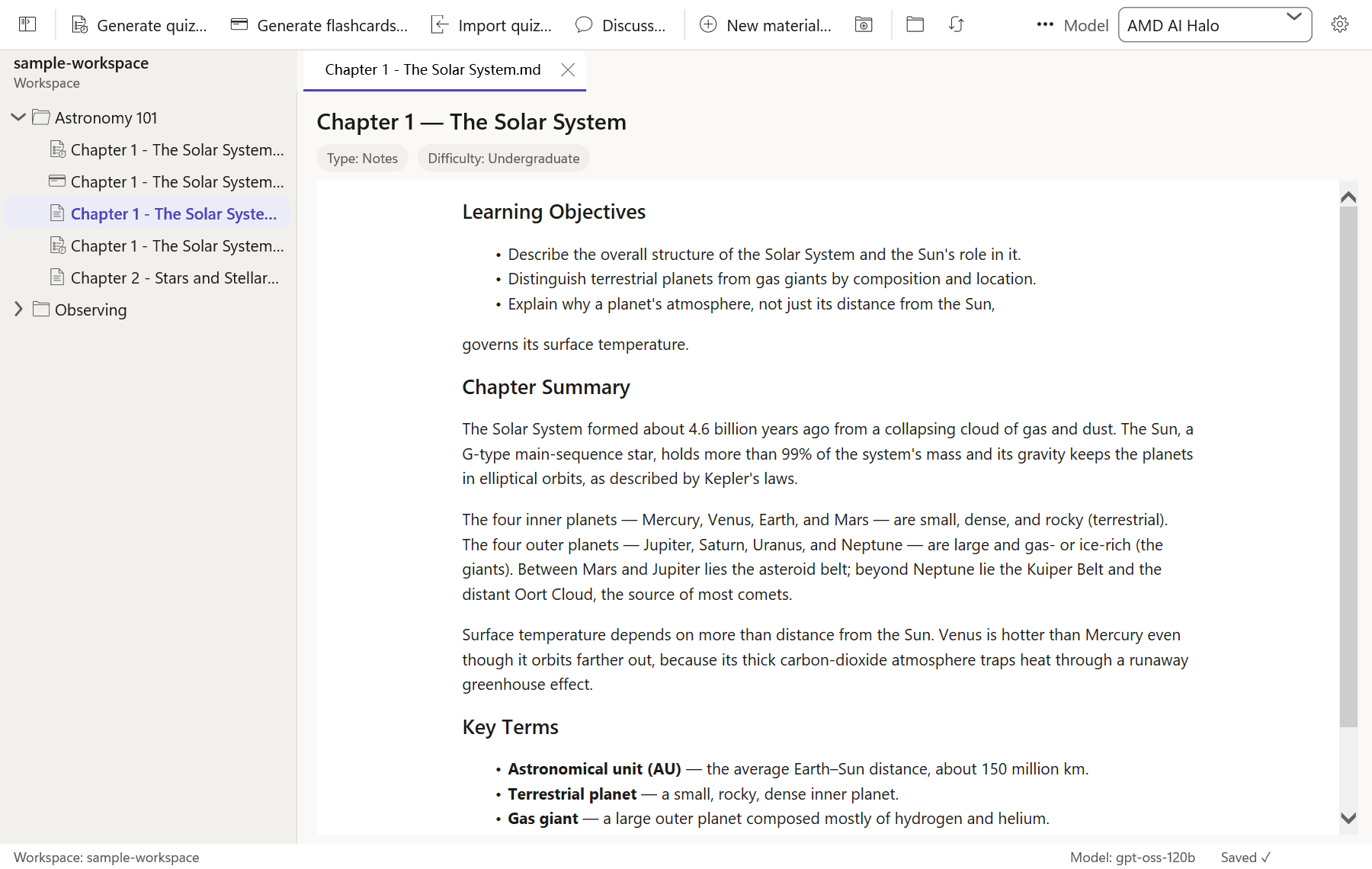Select the highlighted Chapter 1 notes file
Image resolution: width=1372 pixels, height=869 pixels.
pyautogui.click(x=148, y=214)
